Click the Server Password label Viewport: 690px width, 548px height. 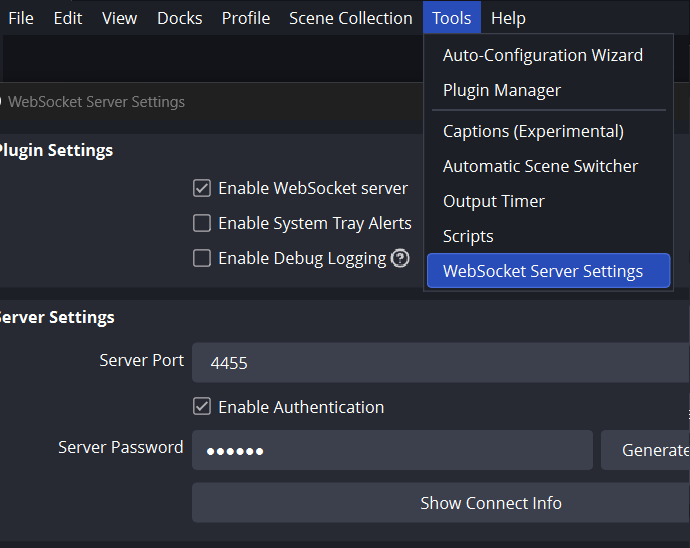click(x=121, y=448)
